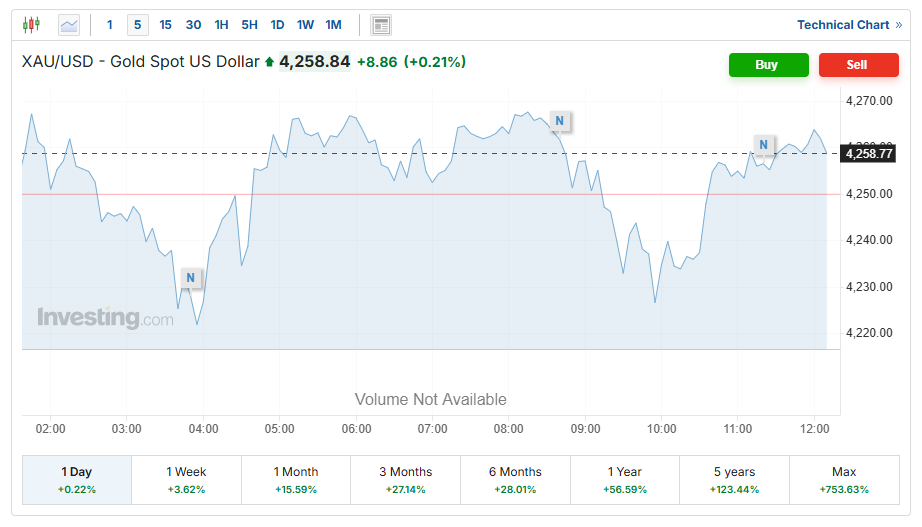Select the 1H interval
The image size is (922, 527).
point(221,25)
